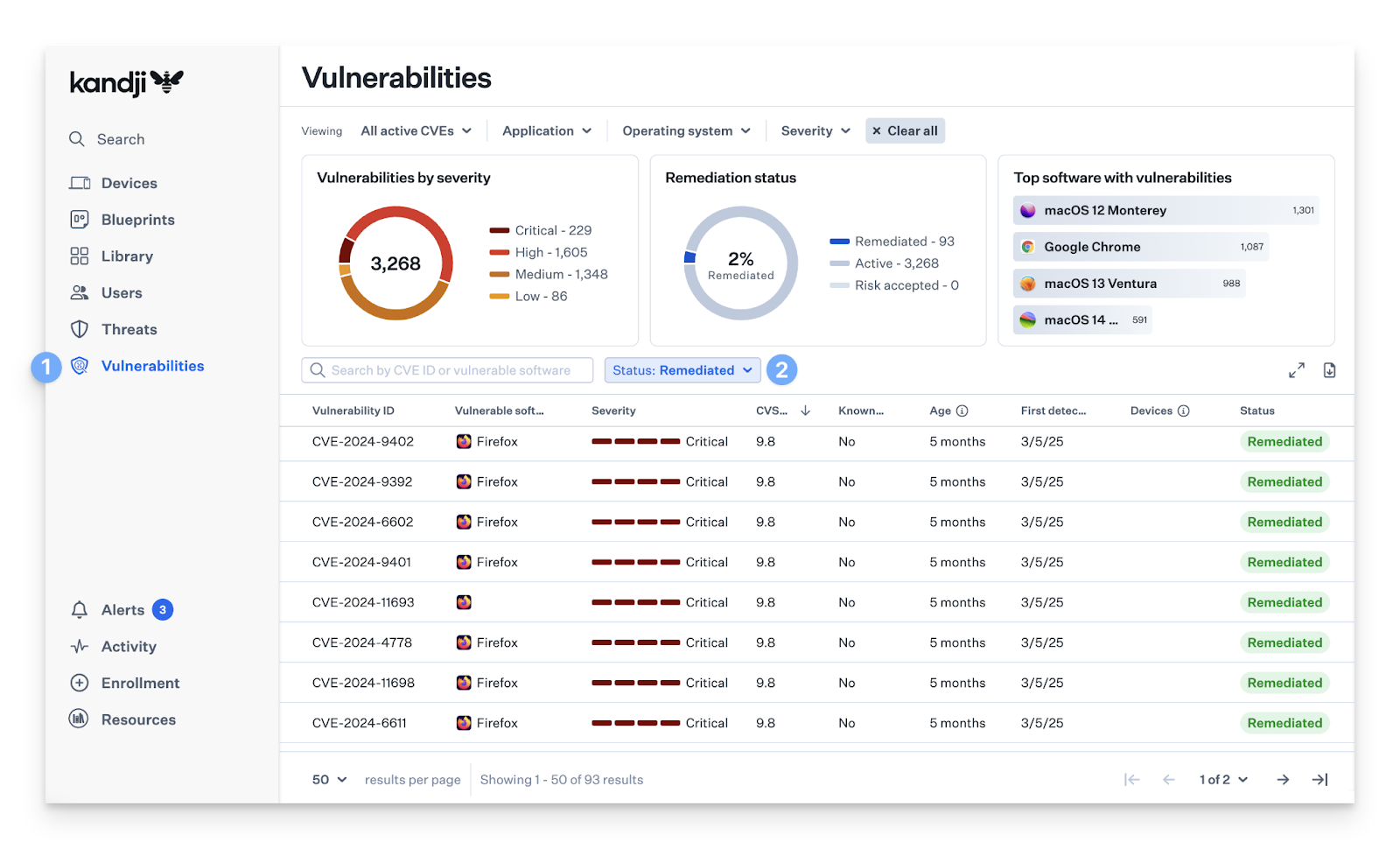Expand the All active CVEs dropdown
1400x849 pixels.
click(x=416, y=130)
